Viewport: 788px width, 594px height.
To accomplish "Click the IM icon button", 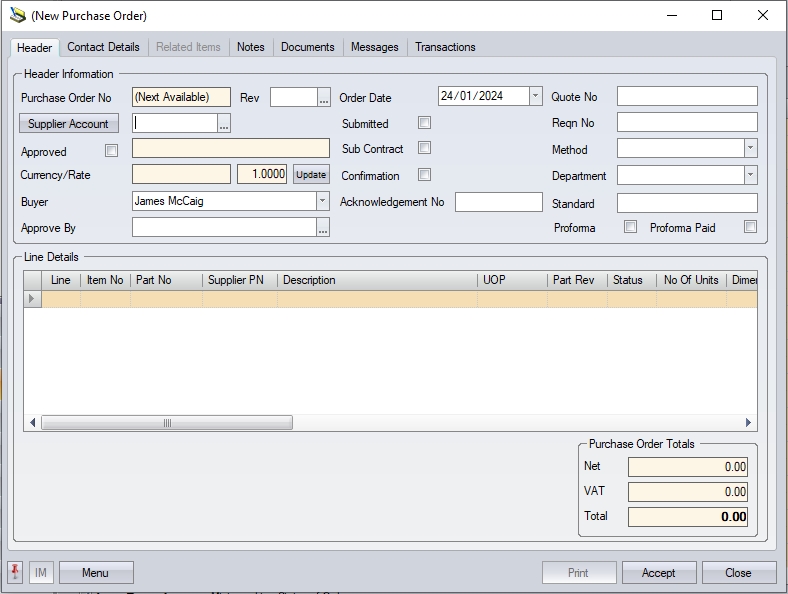I will tap(41, 573).
